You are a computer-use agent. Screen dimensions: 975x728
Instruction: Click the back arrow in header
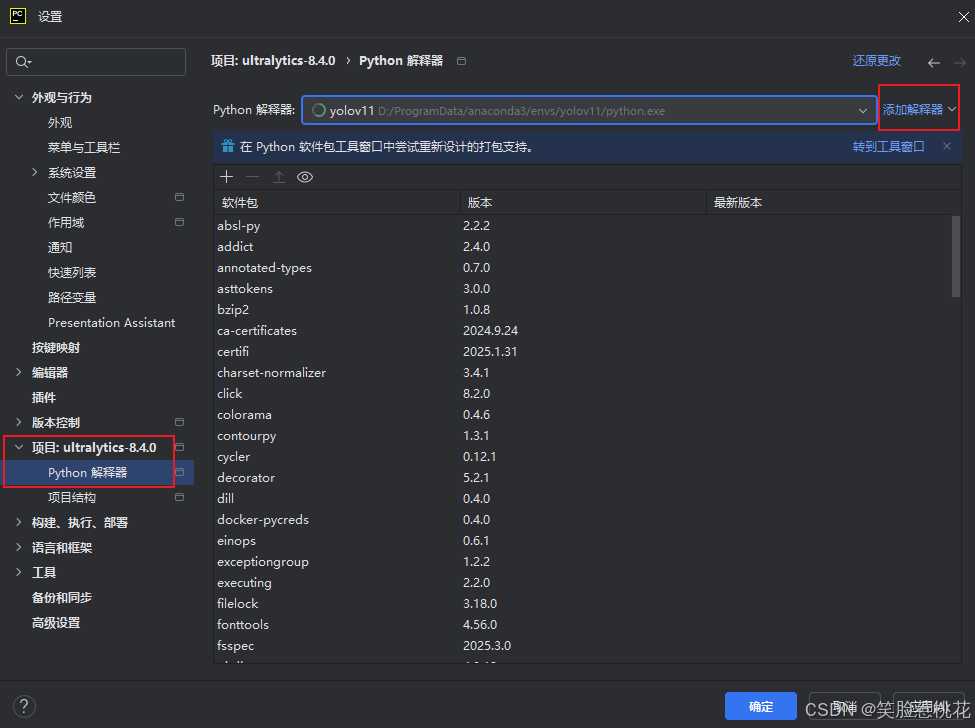click(933, 63)
